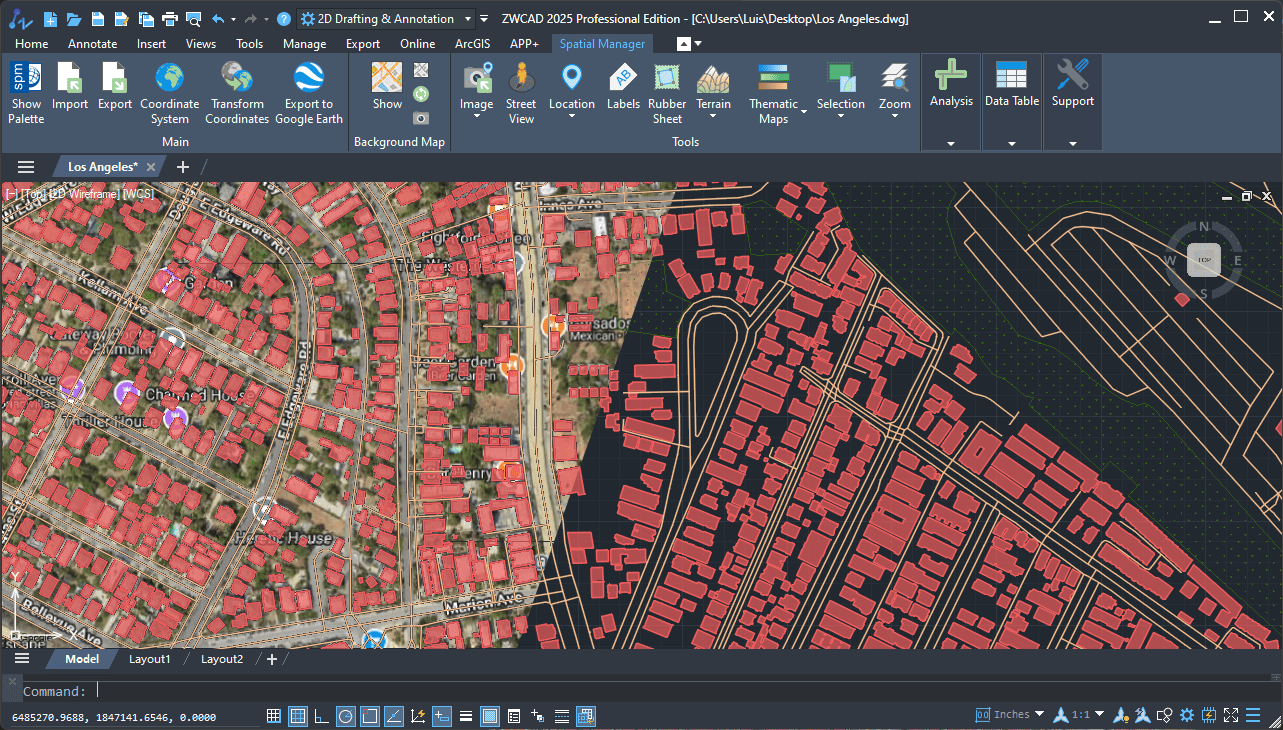The image size is (1283, 730).
Task: Expand the Zoom dropdown
Action: 895,116
